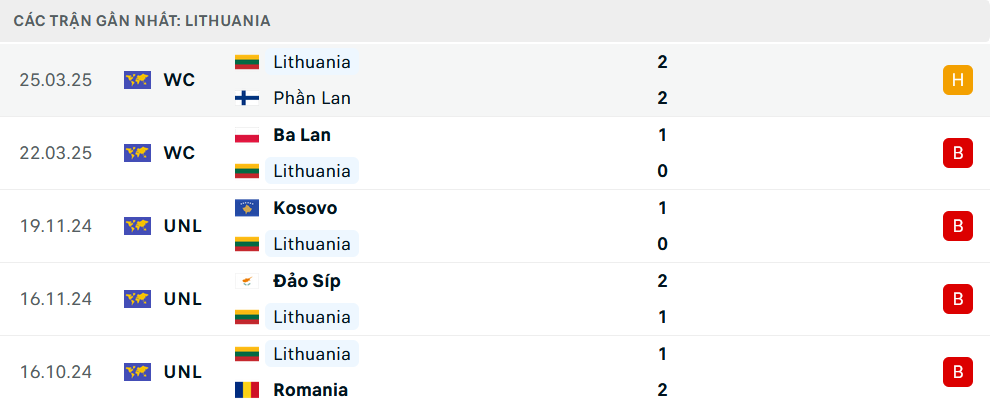The image size is (992, 408).
Task: Click the red B badge for the Kosovo match
Action: click(958, 226)
